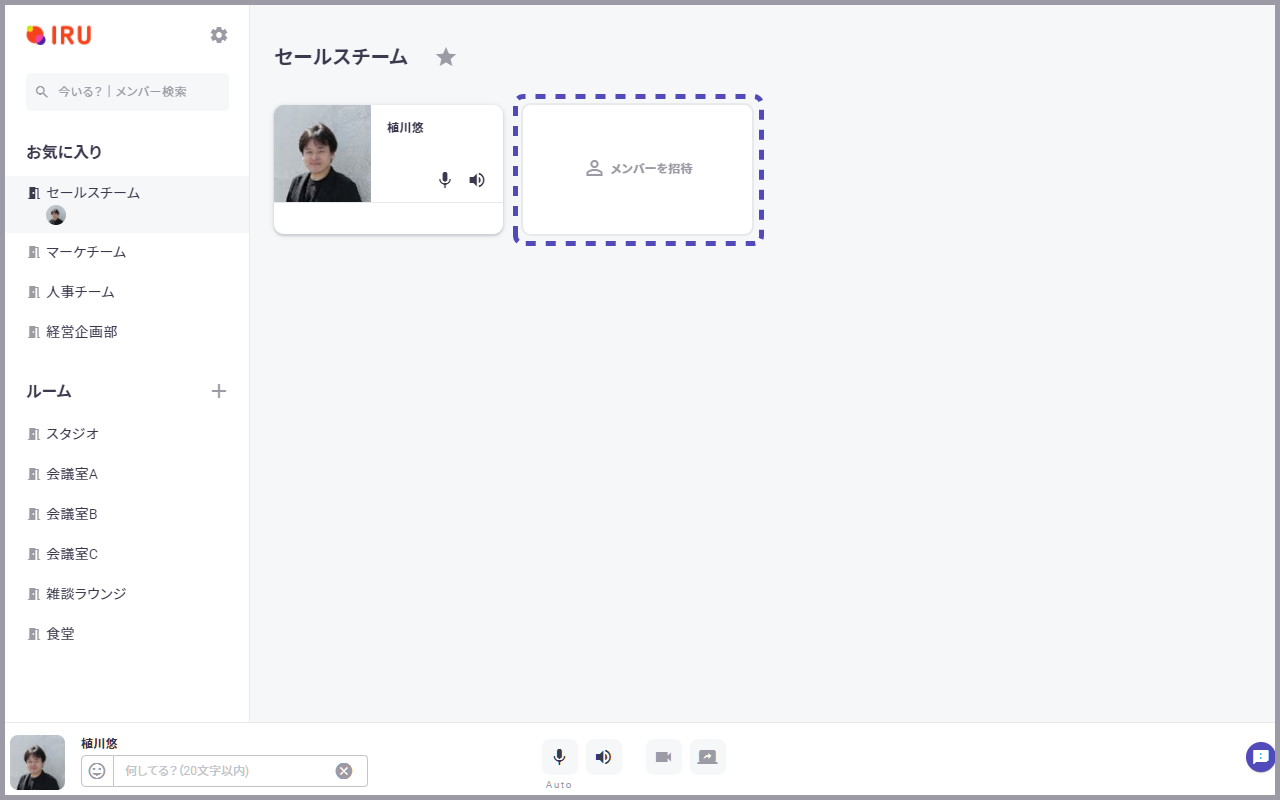Click the door icon beside 雑談ラウンジ
1280x800 pixels.
(34, 594)
